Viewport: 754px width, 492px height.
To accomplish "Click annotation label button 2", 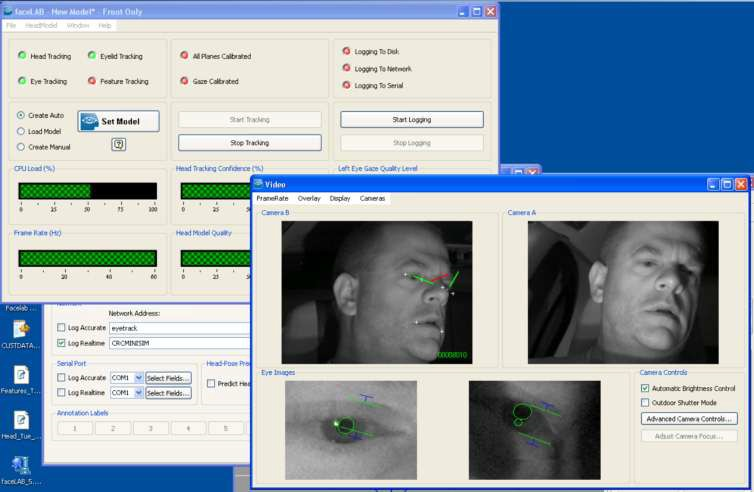I will click(x=113, y=428).
